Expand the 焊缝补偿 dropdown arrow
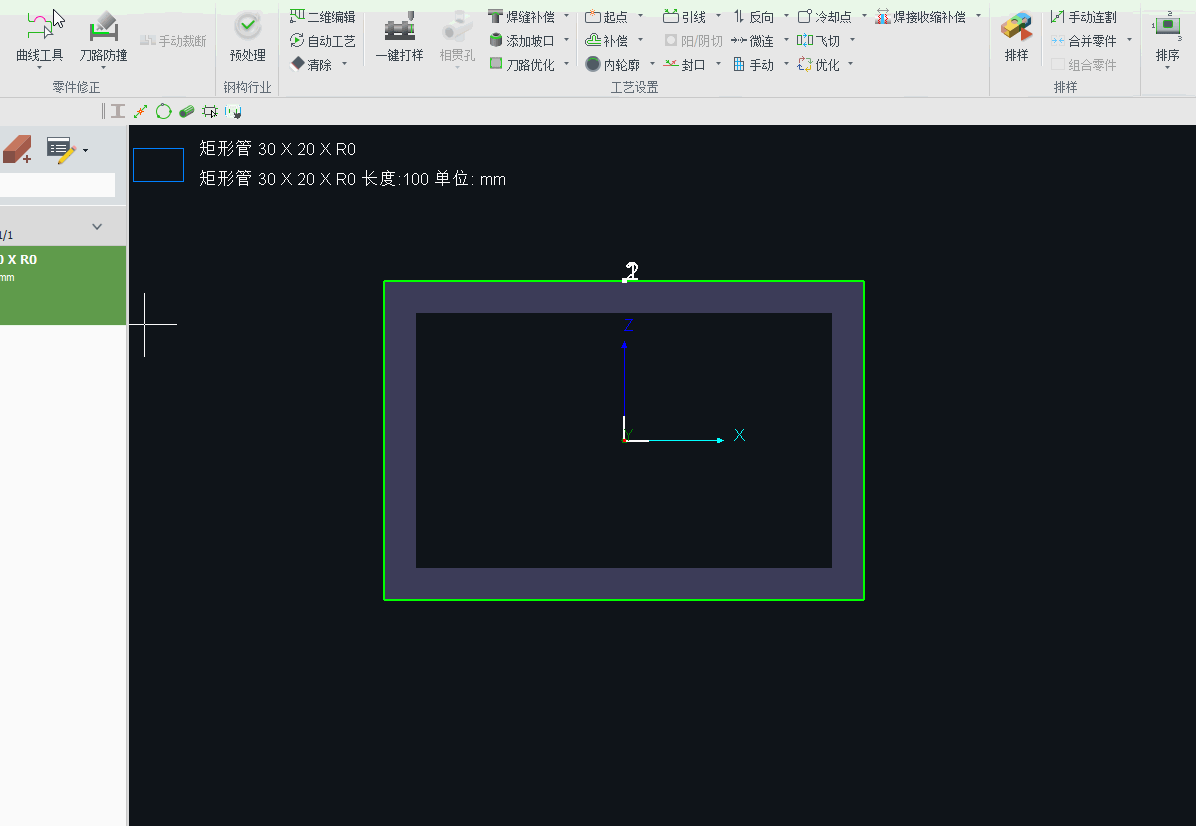Screen dimensions: 1196x826 click(566, 17)
